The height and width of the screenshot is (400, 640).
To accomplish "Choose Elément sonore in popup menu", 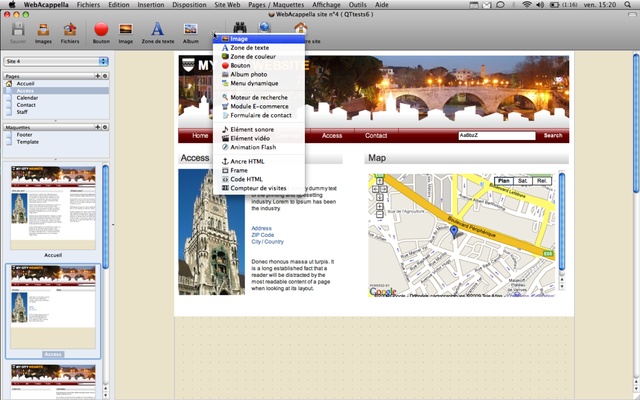I will coord(259,129).
